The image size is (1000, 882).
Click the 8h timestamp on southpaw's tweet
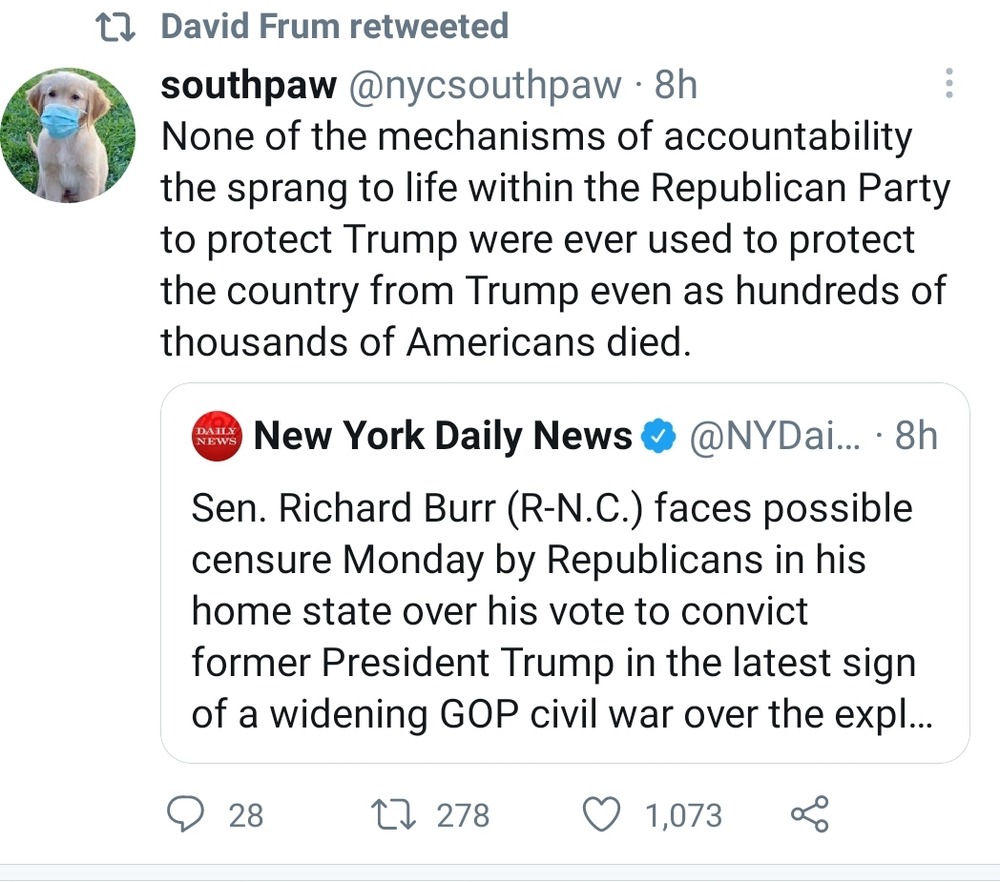point(675,86)
